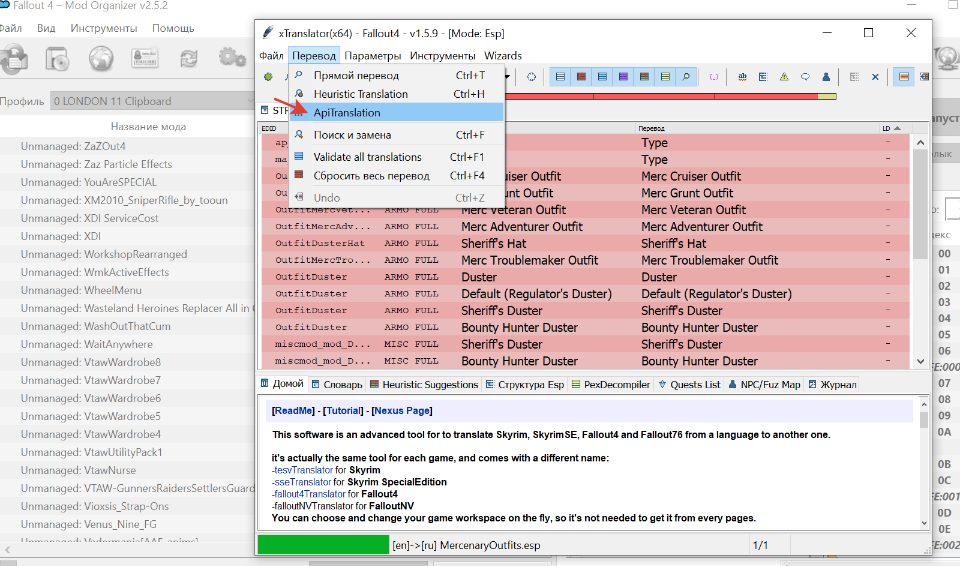The image size is (960, 566).
Task: Open the profile dropdown '0 LONDON 11 Clipboard'
Action: (150, 101)
